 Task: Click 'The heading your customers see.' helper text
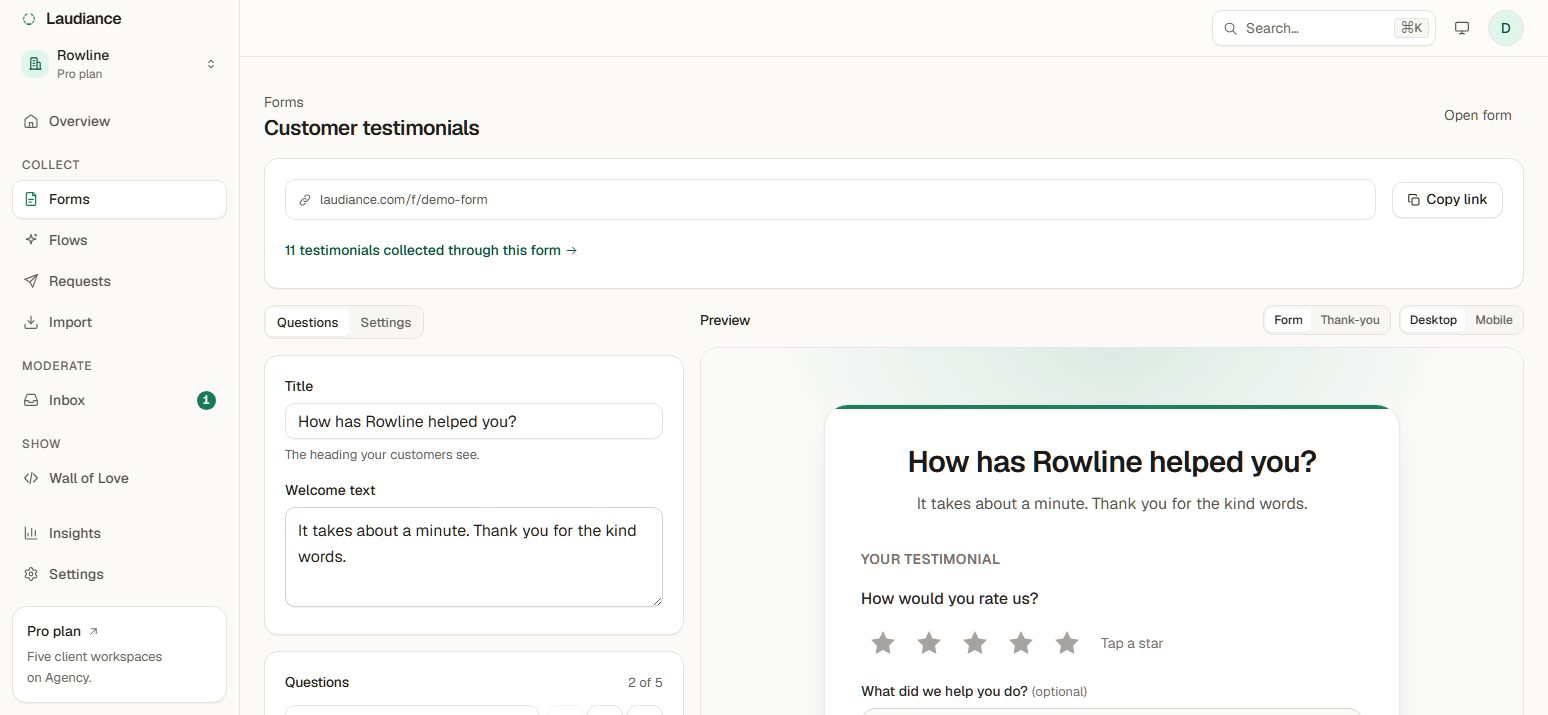tap(382, 454)
